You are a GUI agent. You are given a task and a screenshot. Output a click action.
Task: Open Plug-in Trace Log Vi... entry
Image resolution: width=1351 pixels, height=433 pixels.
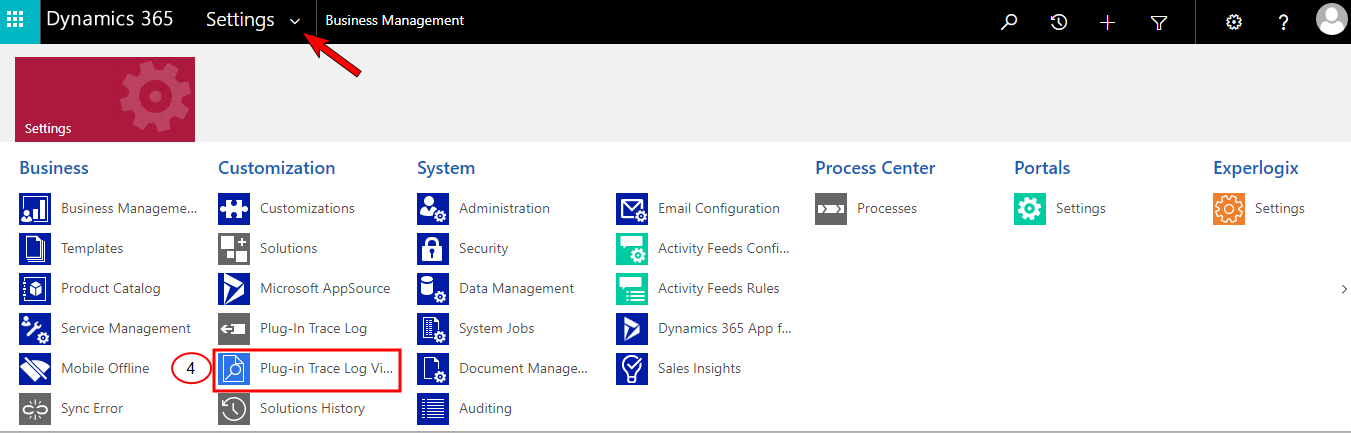(327, 368)
